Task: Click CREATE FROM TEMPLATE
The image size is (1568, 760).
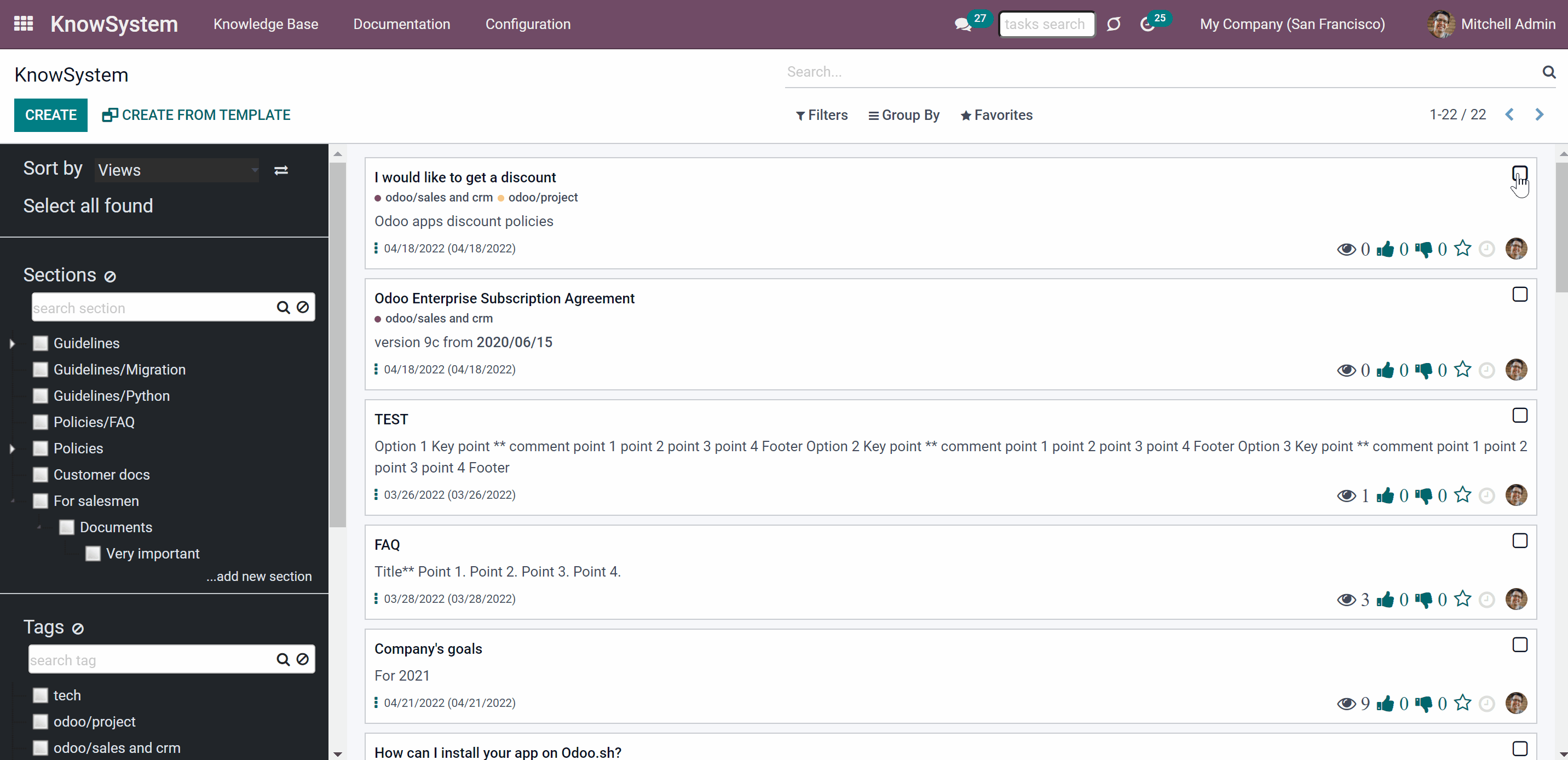Action: 196,115
